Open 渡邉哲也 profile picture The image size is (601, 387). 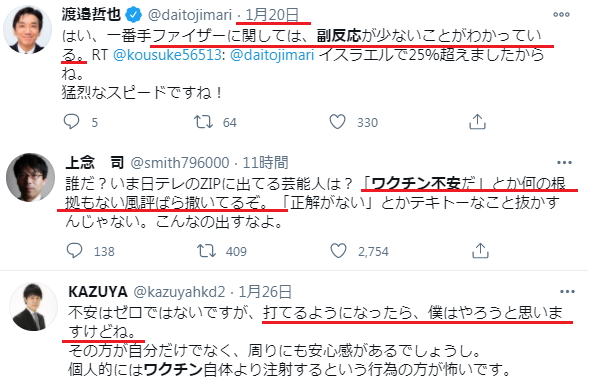(x=28, y=30)
